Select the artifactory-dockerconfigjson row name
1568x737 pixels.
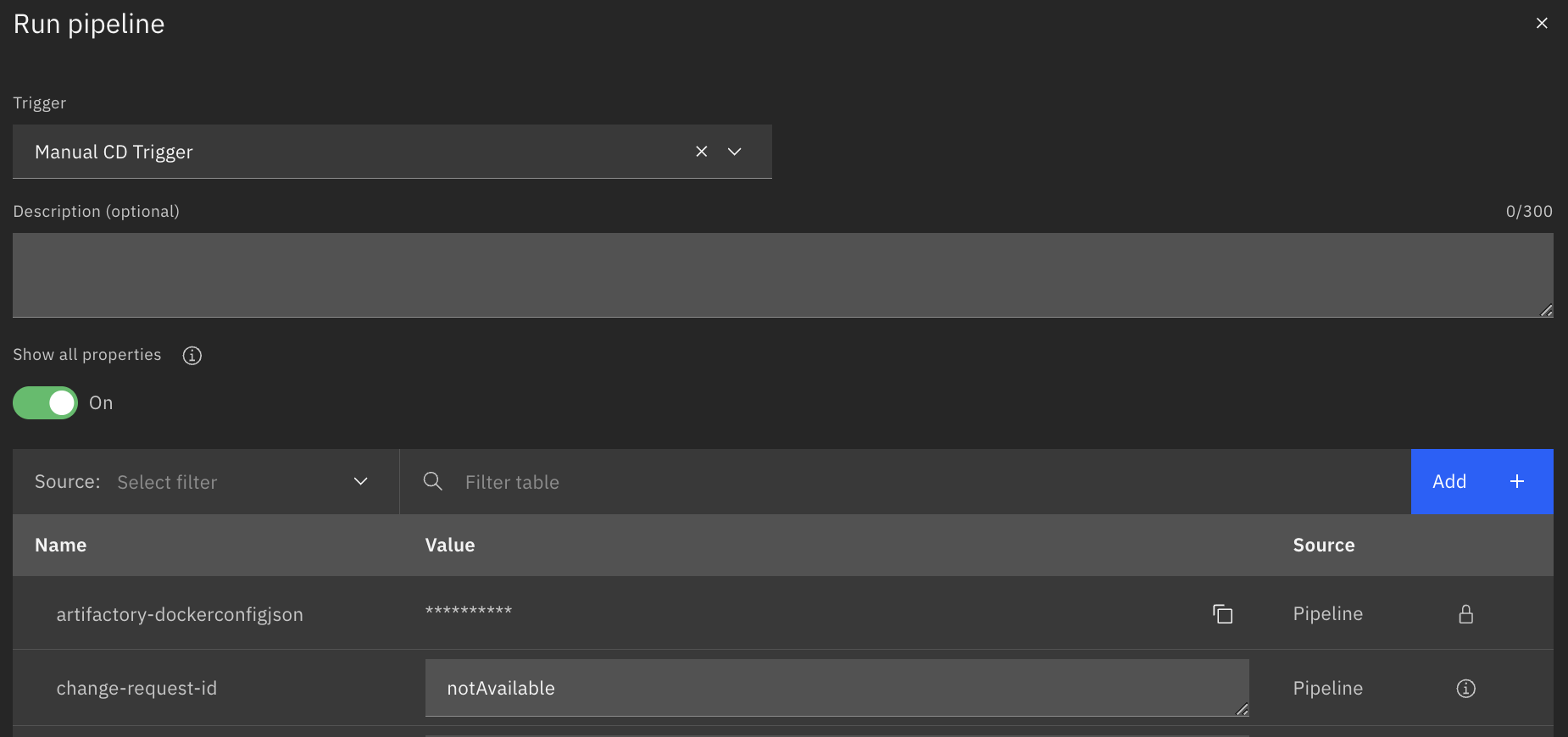(180, 614)
